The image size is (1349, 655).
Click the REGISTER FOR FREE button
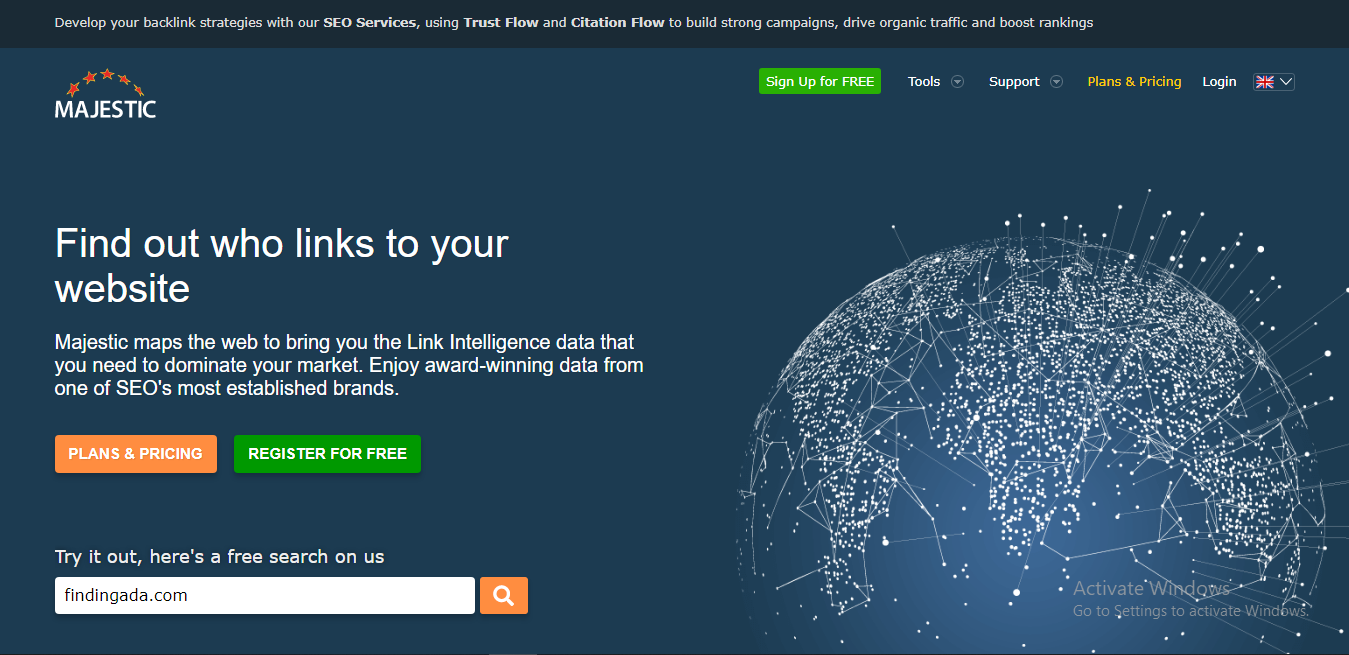click(327, 454)
